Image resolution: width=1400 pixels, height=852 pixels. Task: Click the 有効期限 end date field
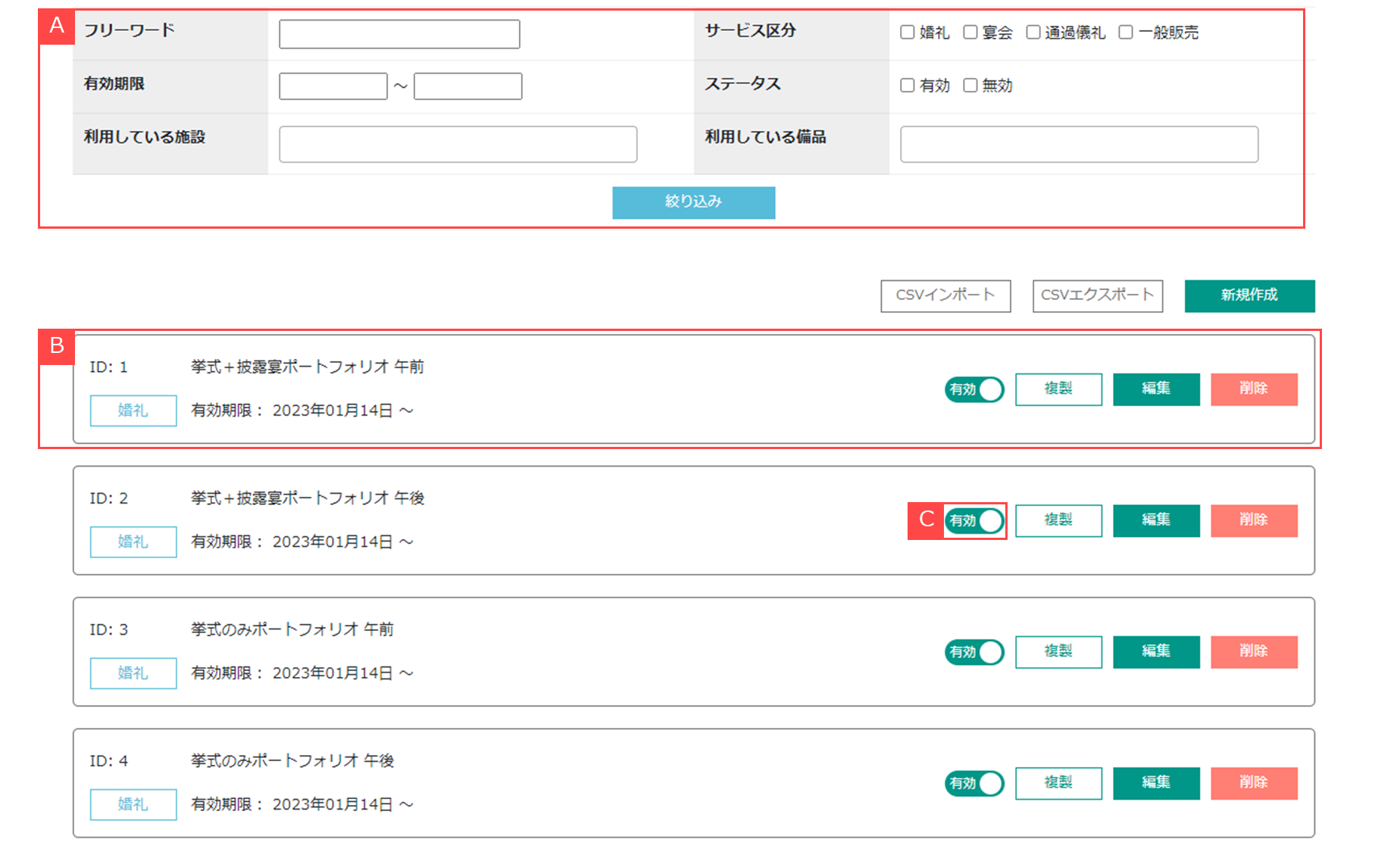pyautogui.click(x=467, y=86)
